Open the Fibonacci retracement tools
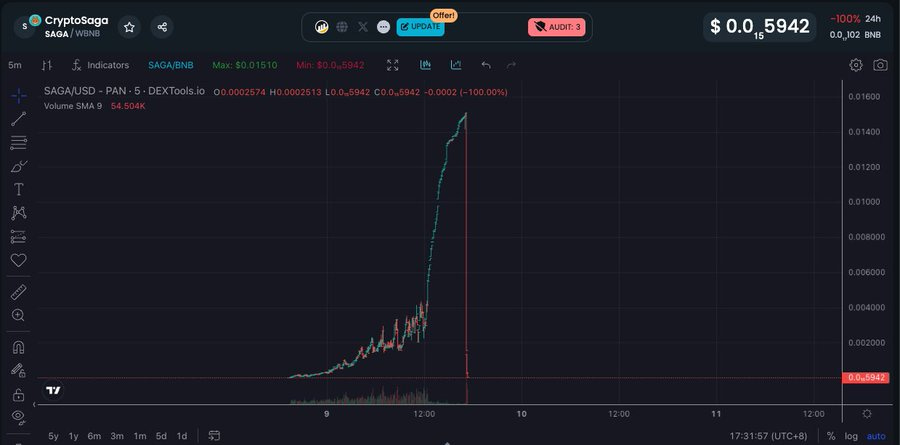The height and width of the screenshot is (445, 900). [x=18, y=142]
